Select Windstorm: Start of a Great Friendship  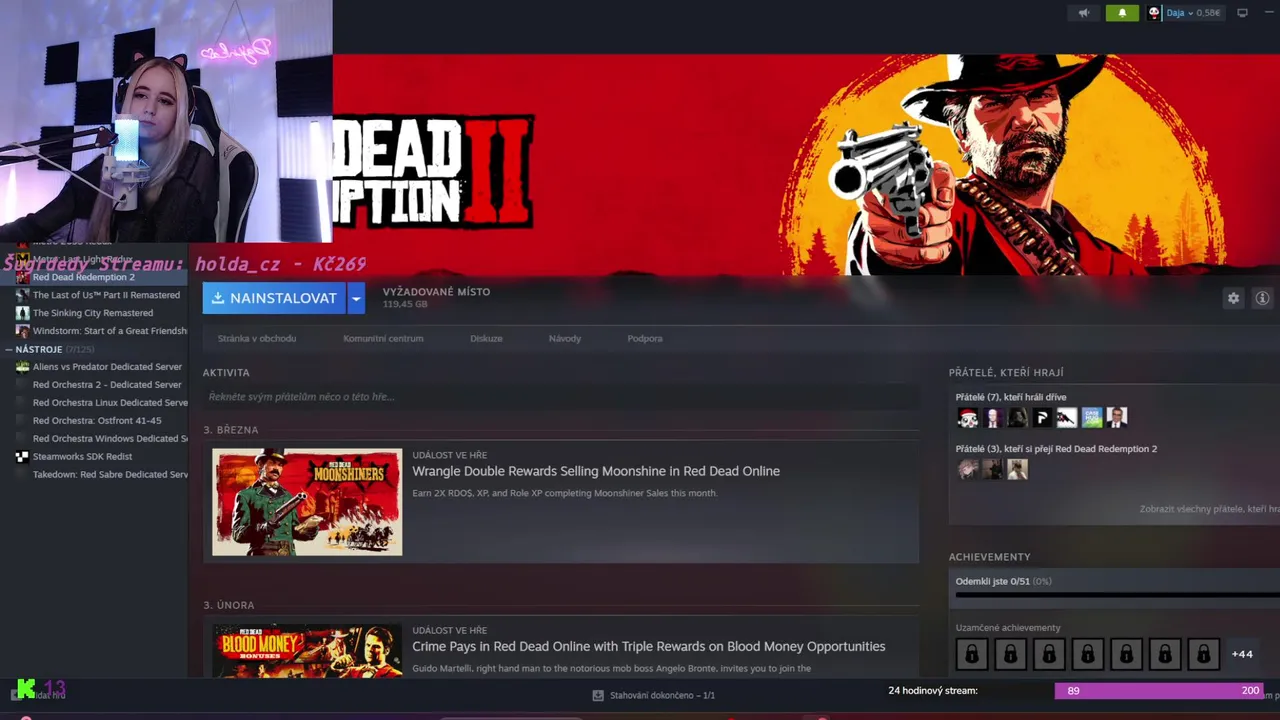[x=110, y=331]
